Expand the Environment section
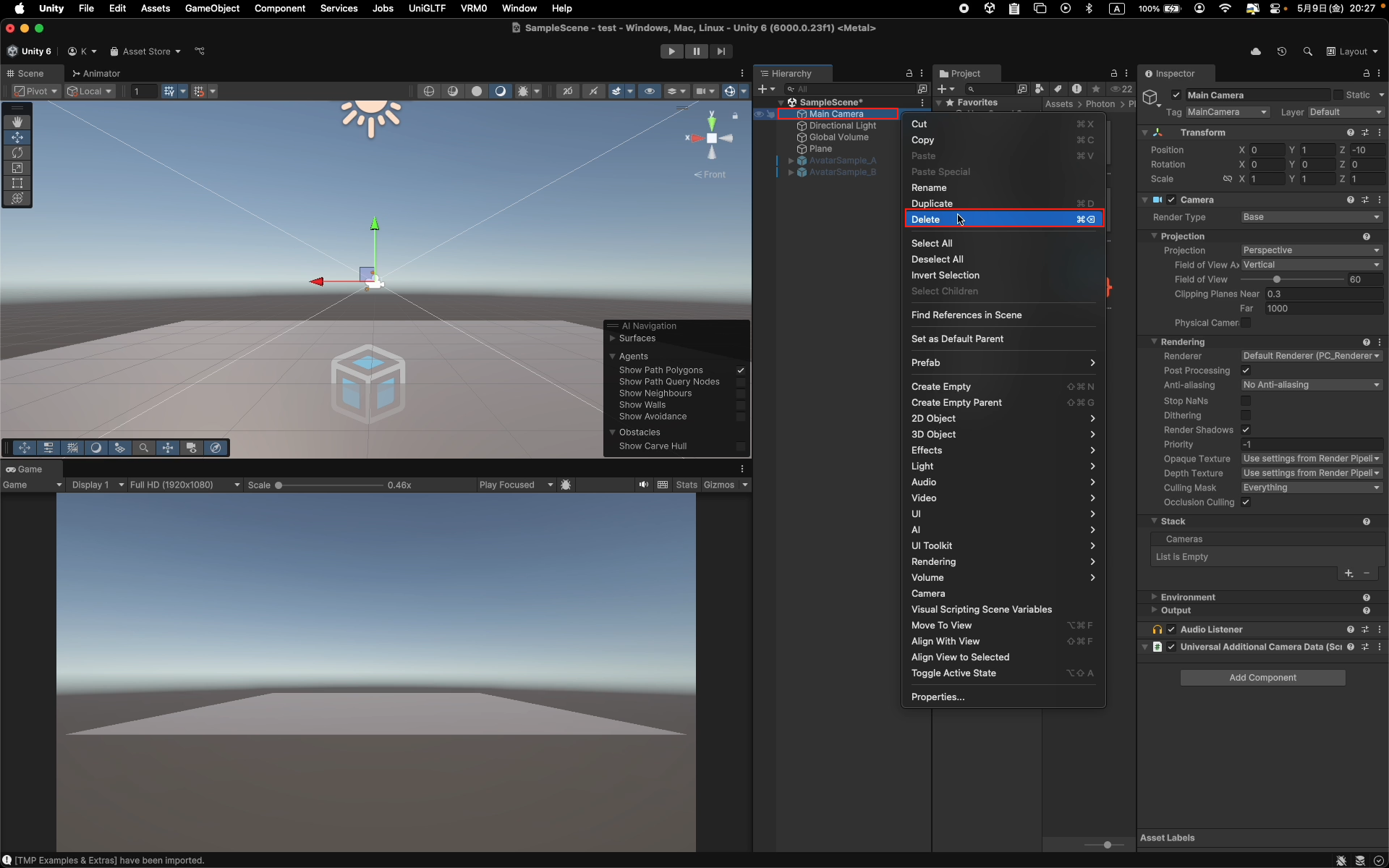The width and height of the screenshot is (1389, 868). coord(1155,597)
